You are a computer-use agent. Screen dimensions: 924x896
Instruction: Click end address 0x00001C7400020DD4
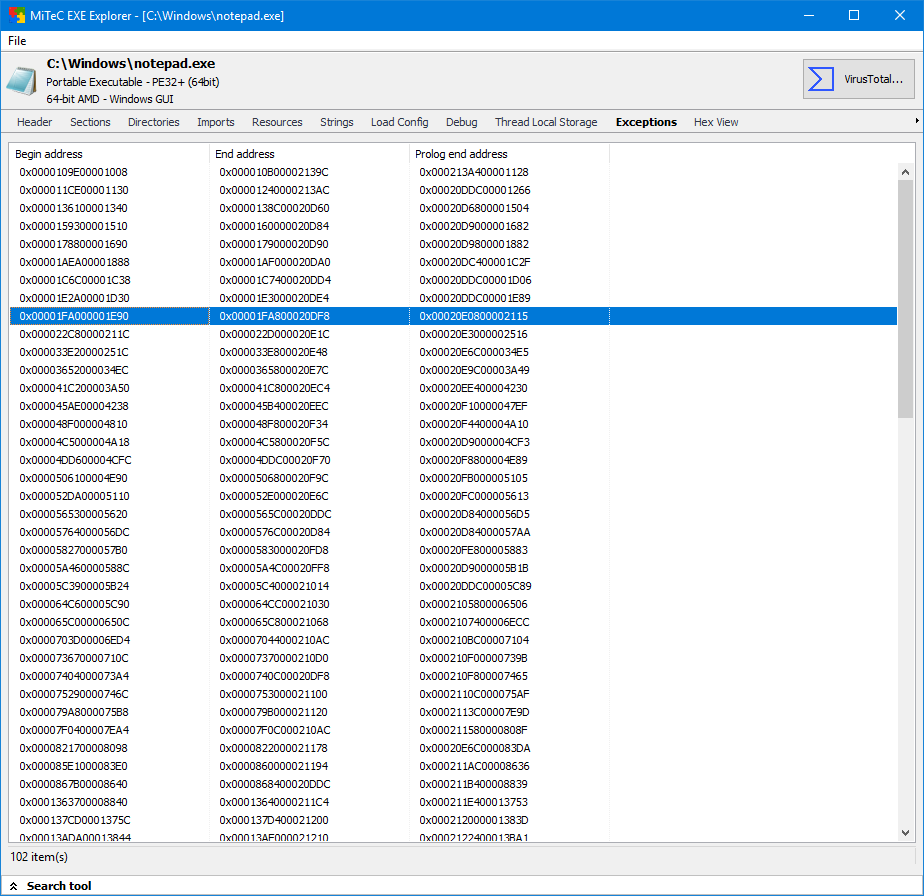[275, 280]
